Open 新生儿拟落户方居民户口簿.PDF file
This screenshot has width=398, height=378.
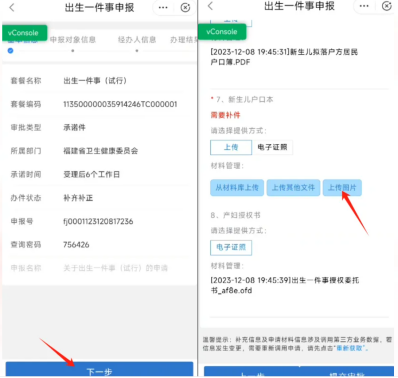(x=284, y=57)
